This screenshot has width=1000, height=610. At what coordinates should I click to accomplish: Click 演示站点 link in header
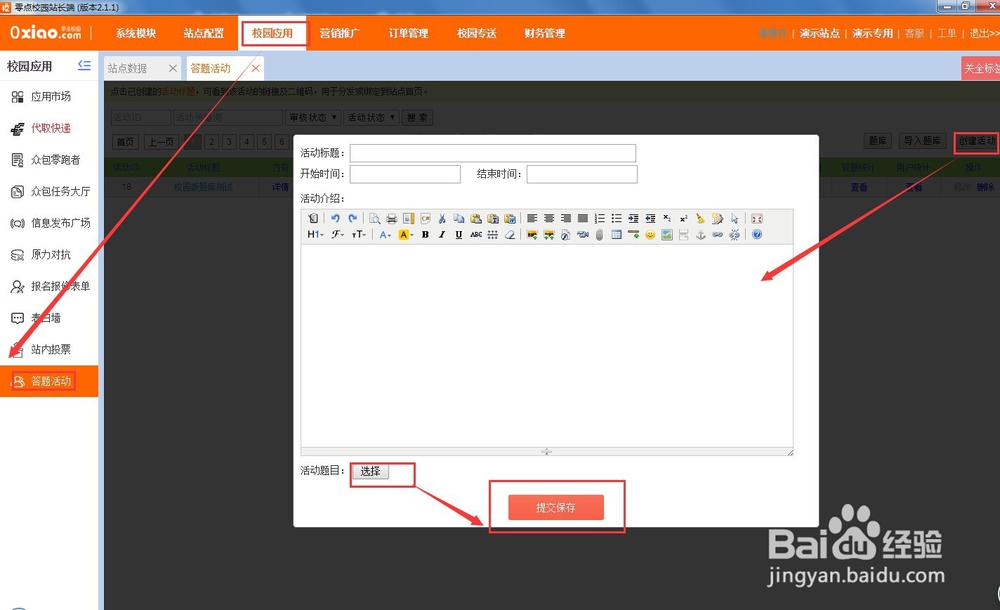point(820,33)
